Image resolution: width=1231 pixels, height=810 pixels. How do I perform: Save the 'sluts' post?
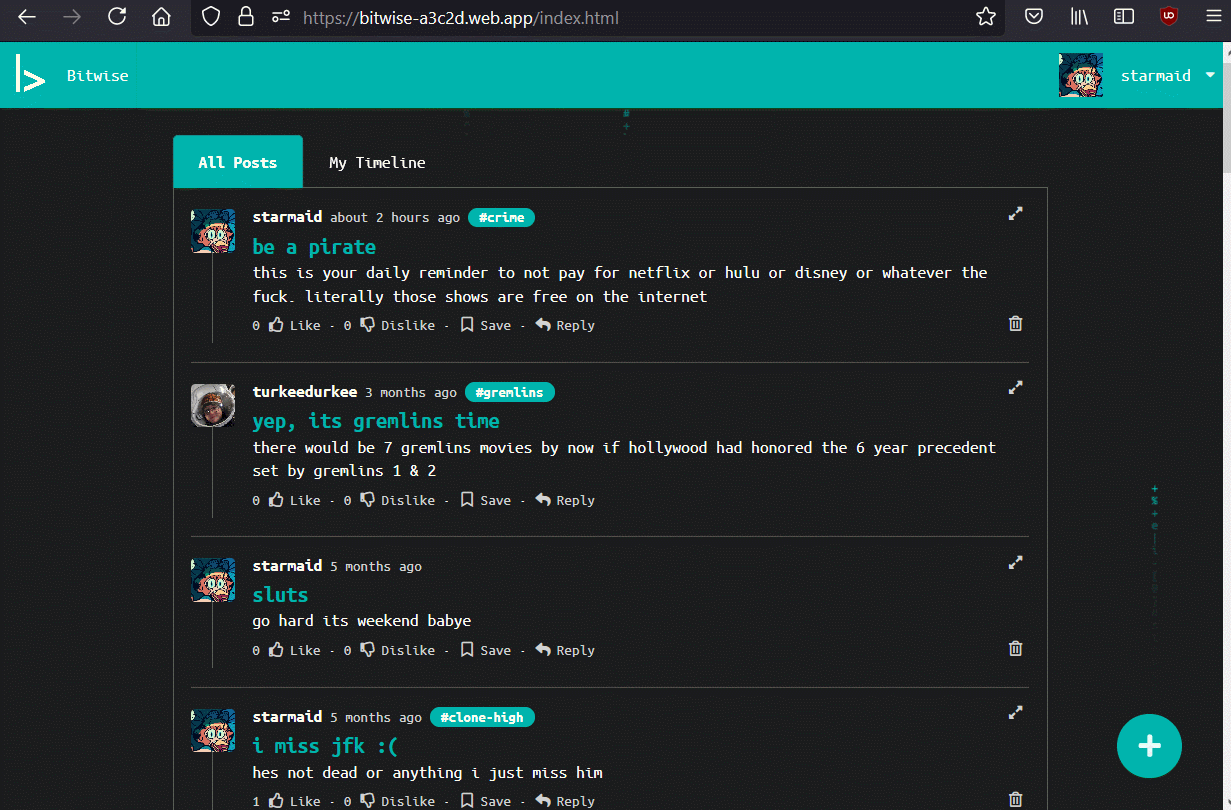[x=485, y=650]
